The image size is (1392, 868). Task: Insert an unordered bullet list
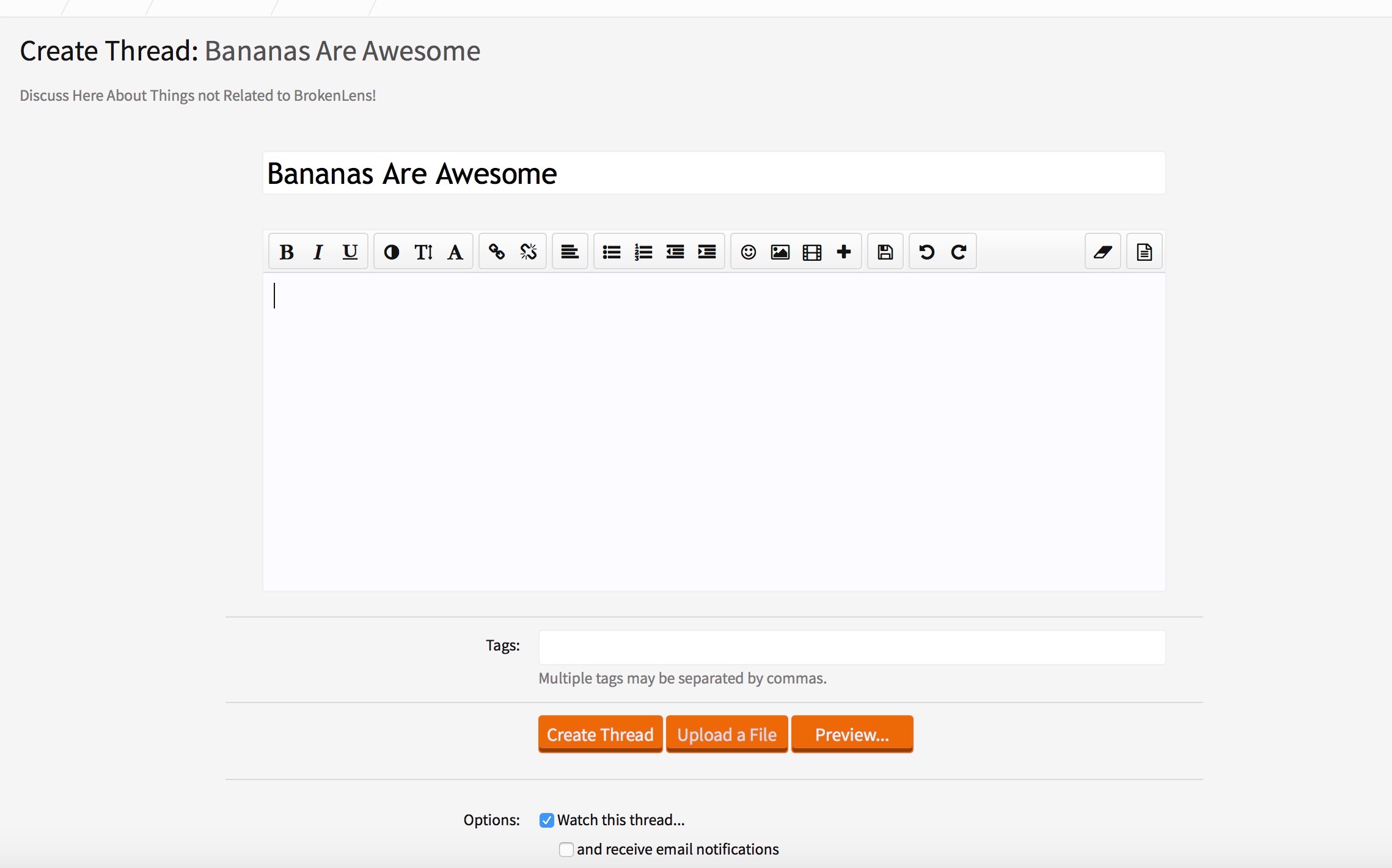[x=612, y=252]
